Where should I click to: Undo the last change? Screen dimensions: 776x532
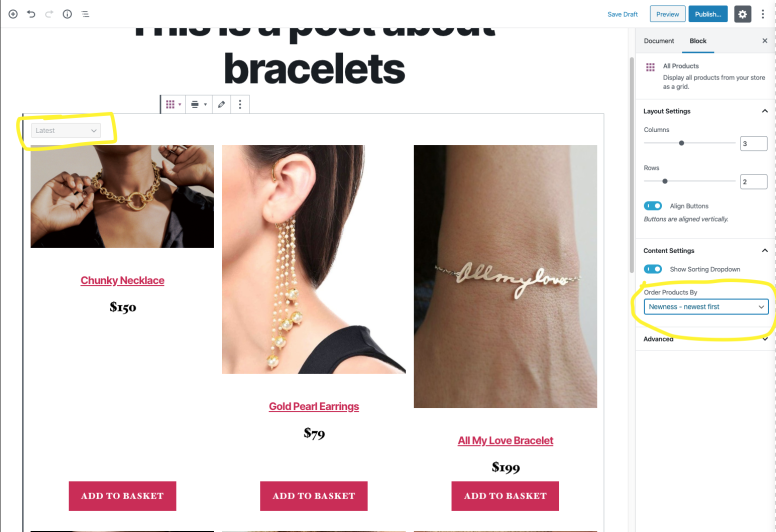point(31,14)
